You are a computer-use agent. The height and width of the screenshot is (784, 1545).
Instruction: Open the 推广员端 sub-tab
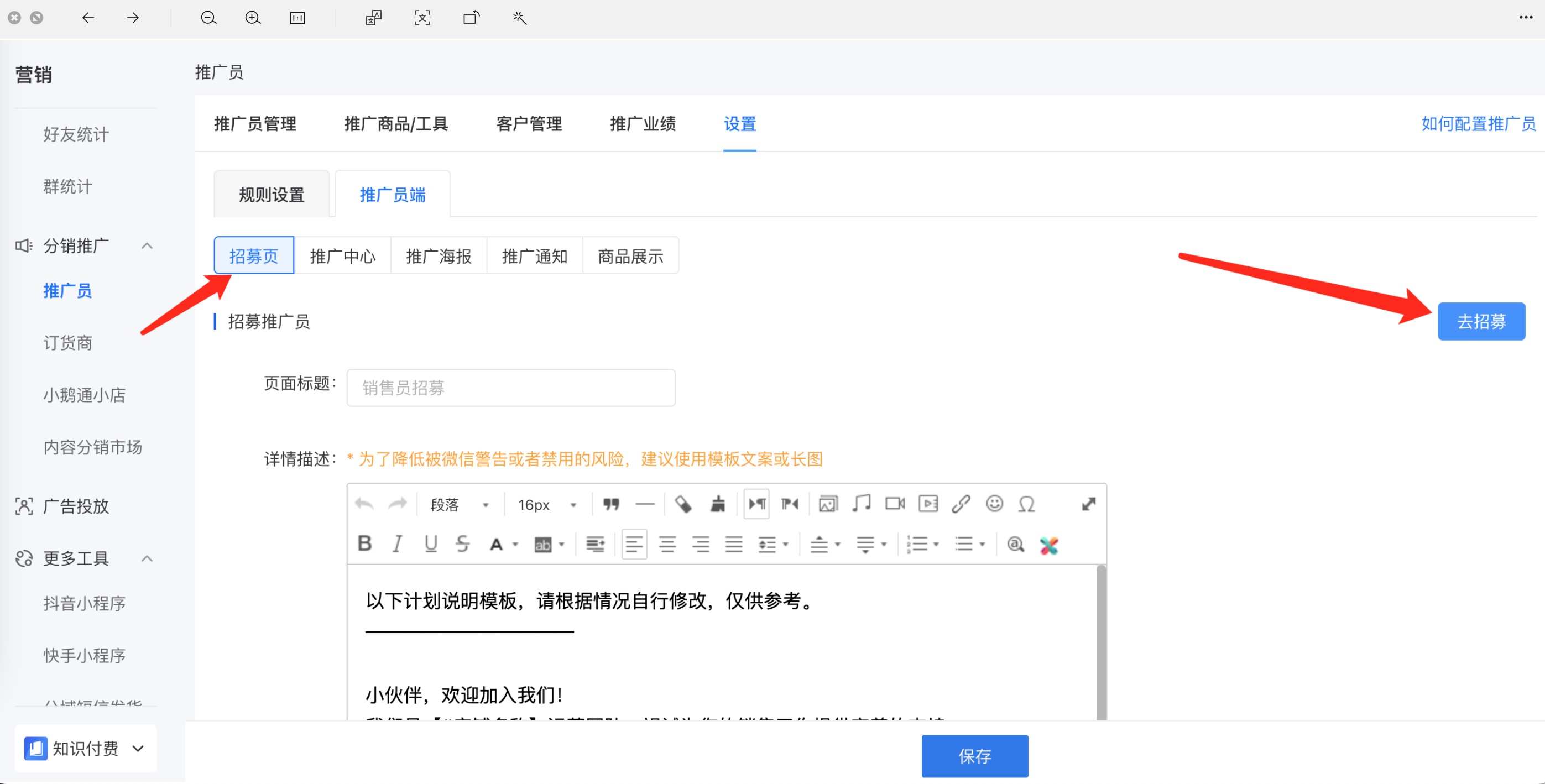pyautogui.click(x=392, y=195)
